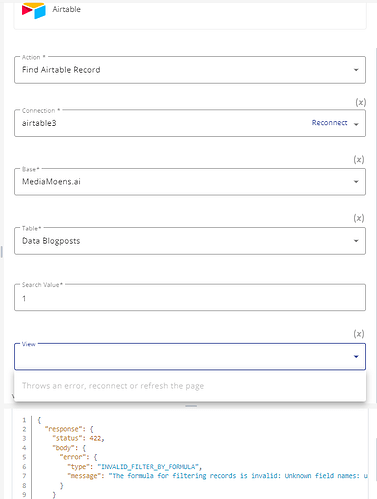Clear the Table field with (x)

coord(359,218)
